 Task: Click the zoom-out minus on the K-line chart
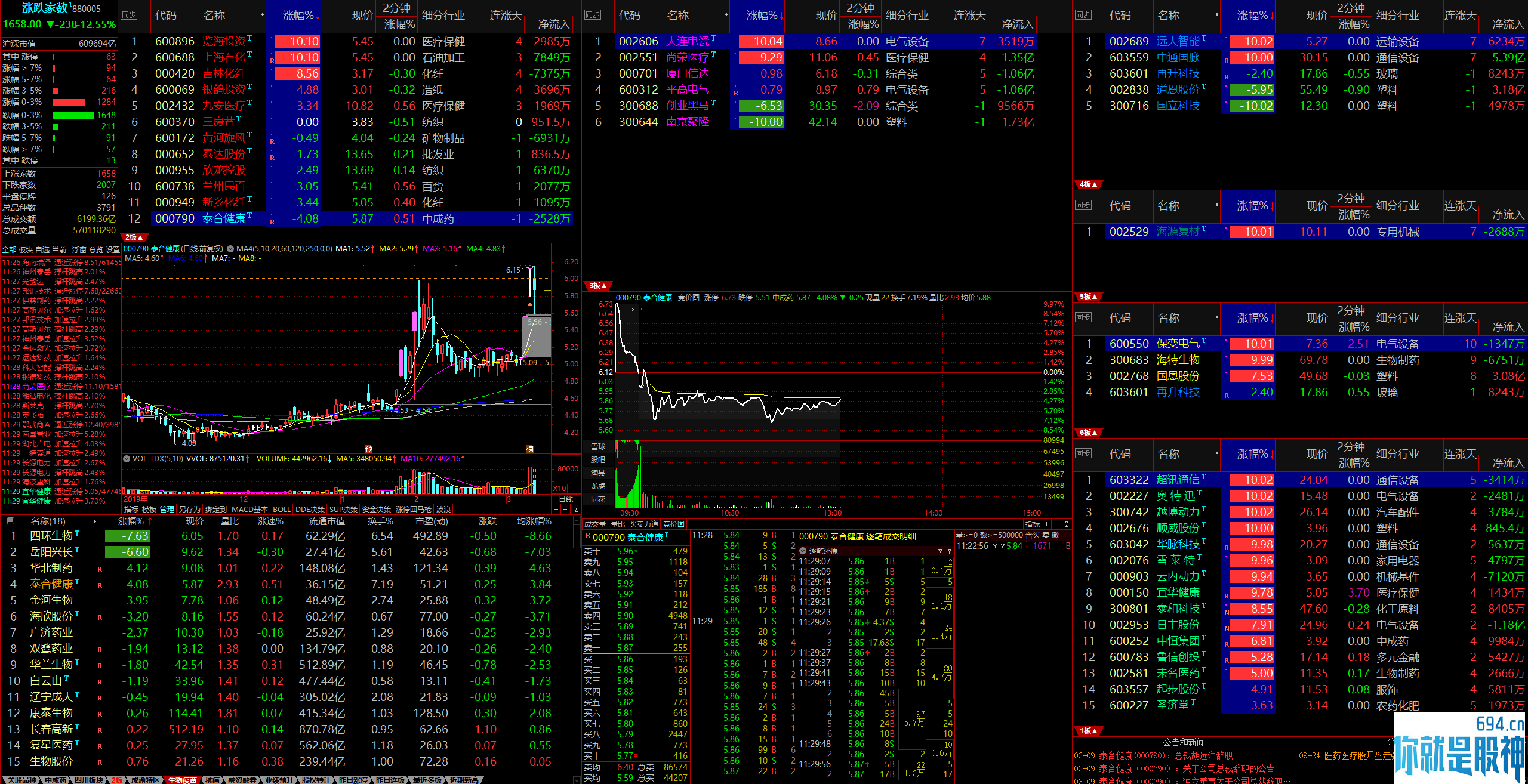pos(566,510)
